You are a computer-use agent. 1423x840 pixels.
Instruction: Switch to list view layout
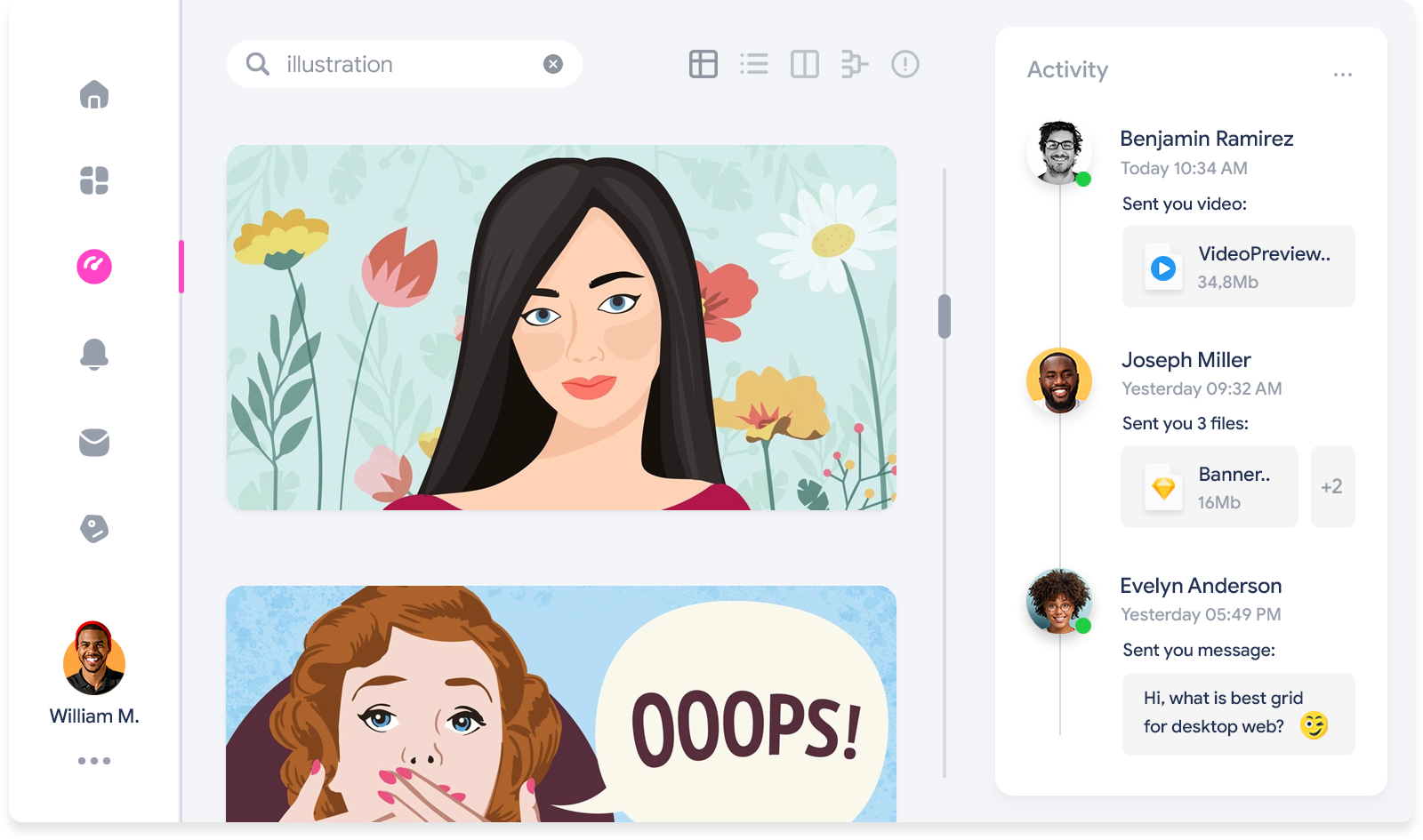pyautogui.click(x=754, y=64)
